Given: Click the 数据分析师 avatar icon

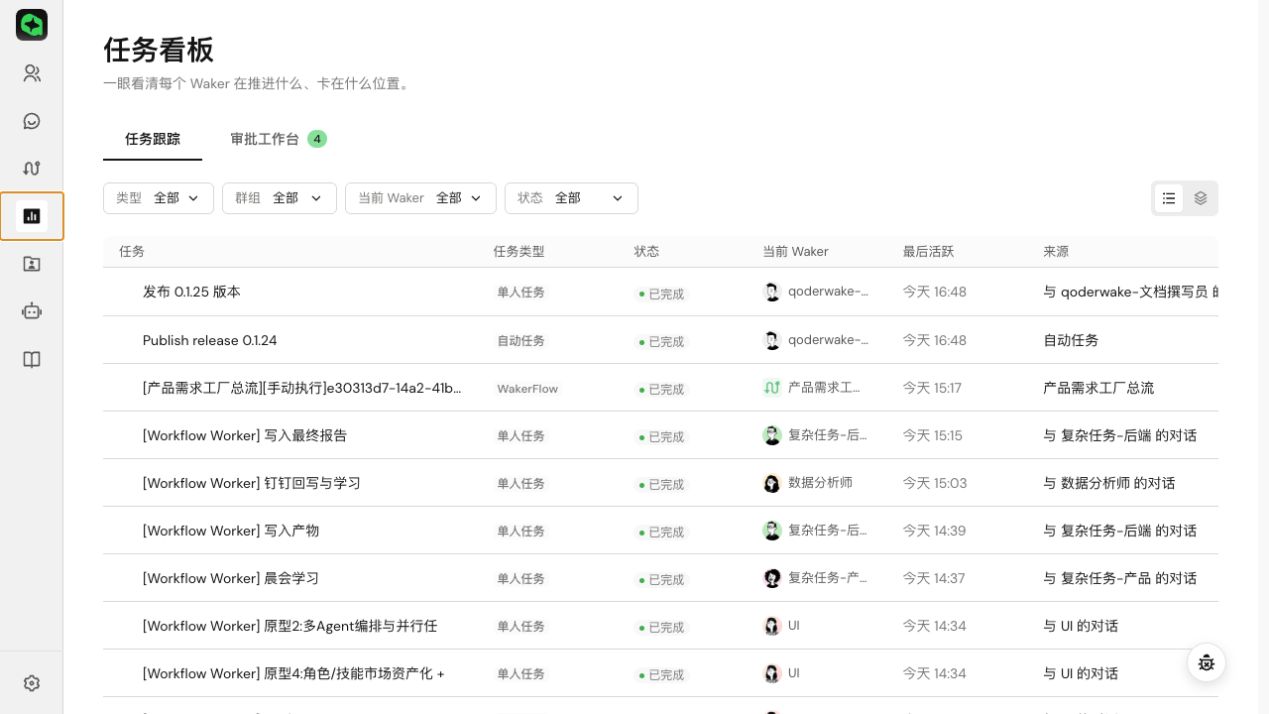Looking at the screenshot, I should 772,483.
